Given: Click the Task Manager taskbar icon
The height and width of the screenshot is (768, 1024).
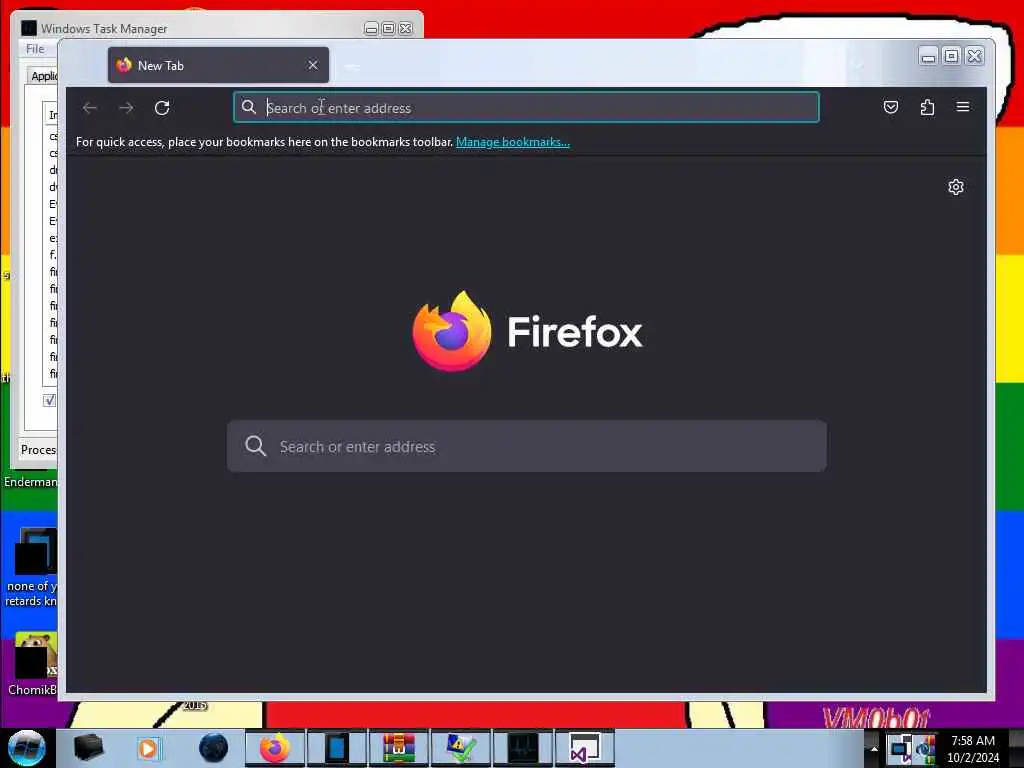Looking at the screenshot, I should point(522,748).
